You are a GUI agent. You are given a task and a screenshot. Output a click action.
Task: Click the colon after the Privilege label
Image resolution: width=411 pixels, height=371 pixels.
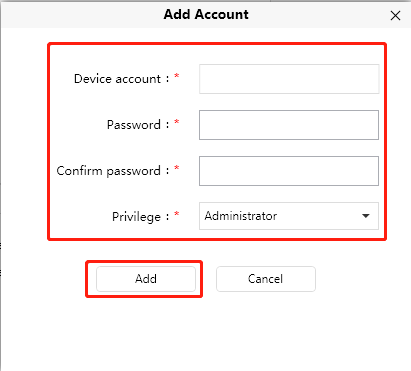pos(167,217)
